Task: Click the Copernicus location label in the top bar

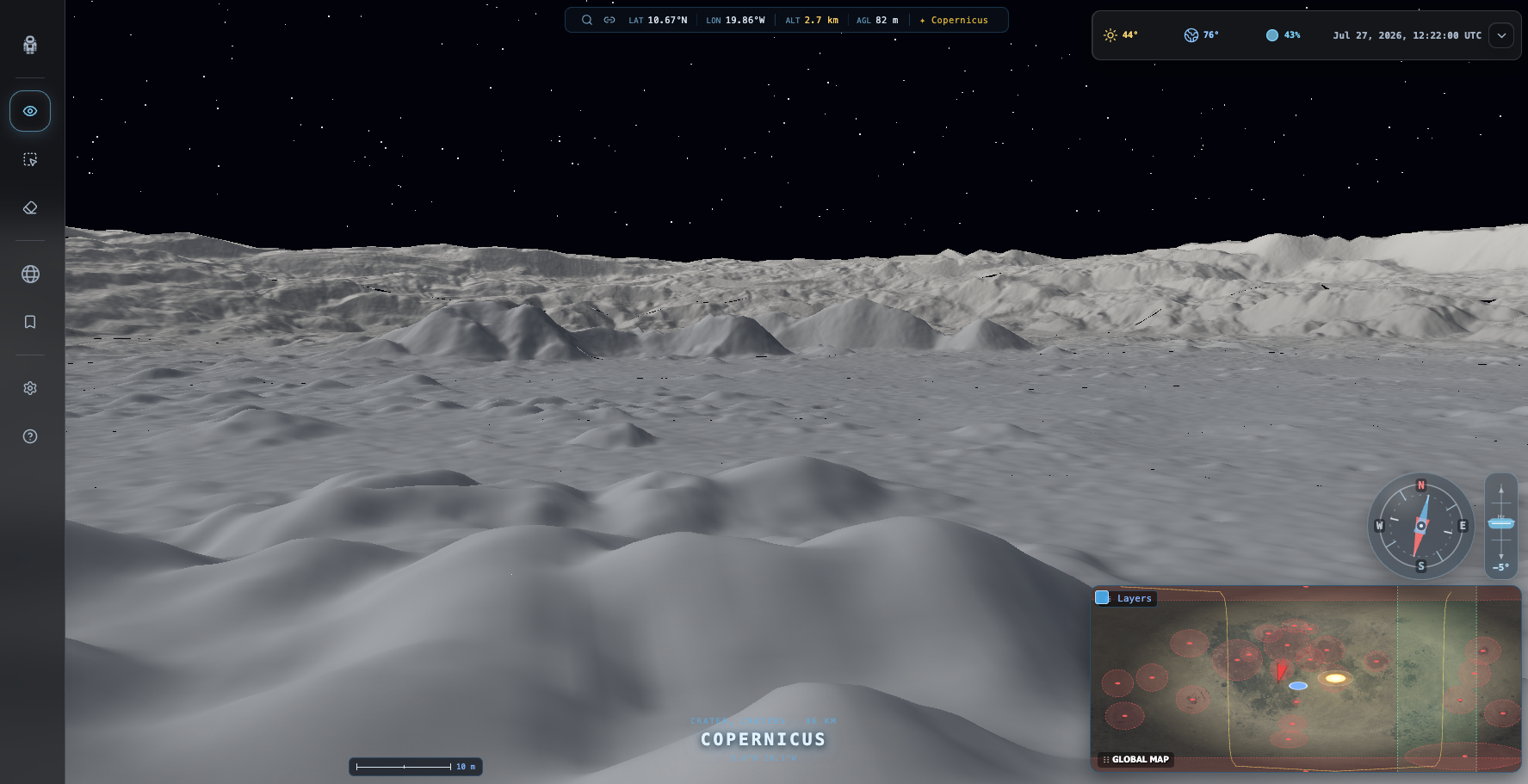Action: 954,20
